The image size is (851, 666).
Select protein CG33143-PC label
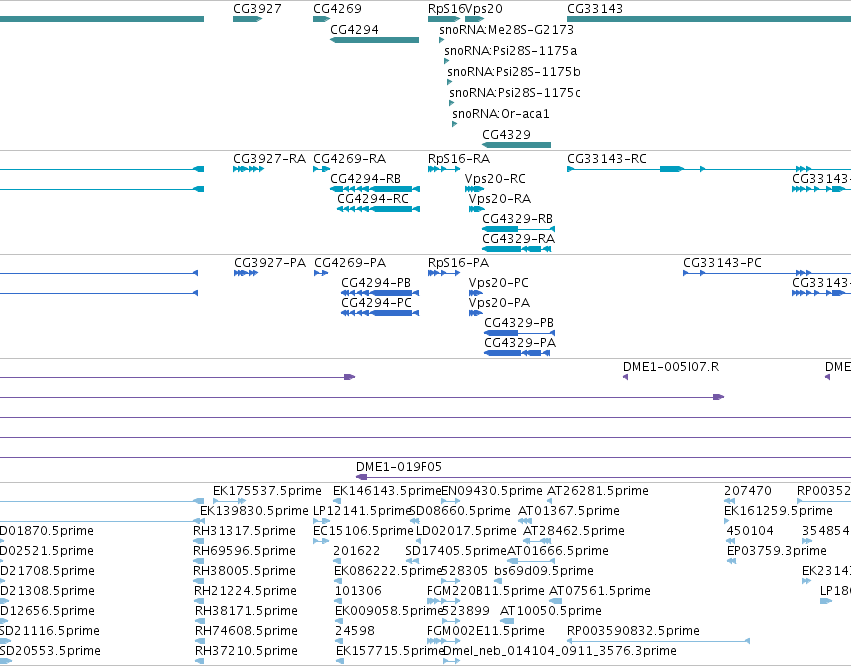pyautogui.click(x=722, y=263)
